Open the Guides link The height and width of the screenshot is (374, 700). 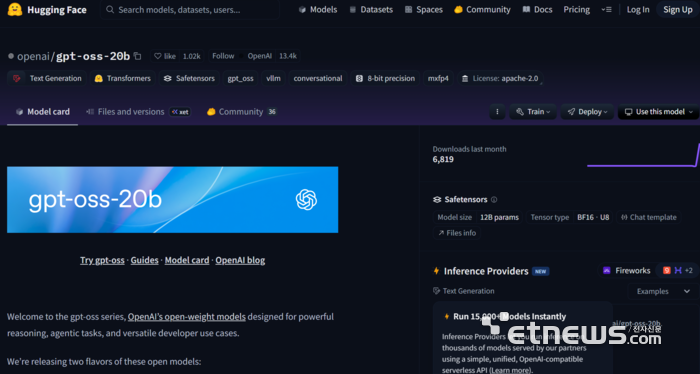pos(144,260)
